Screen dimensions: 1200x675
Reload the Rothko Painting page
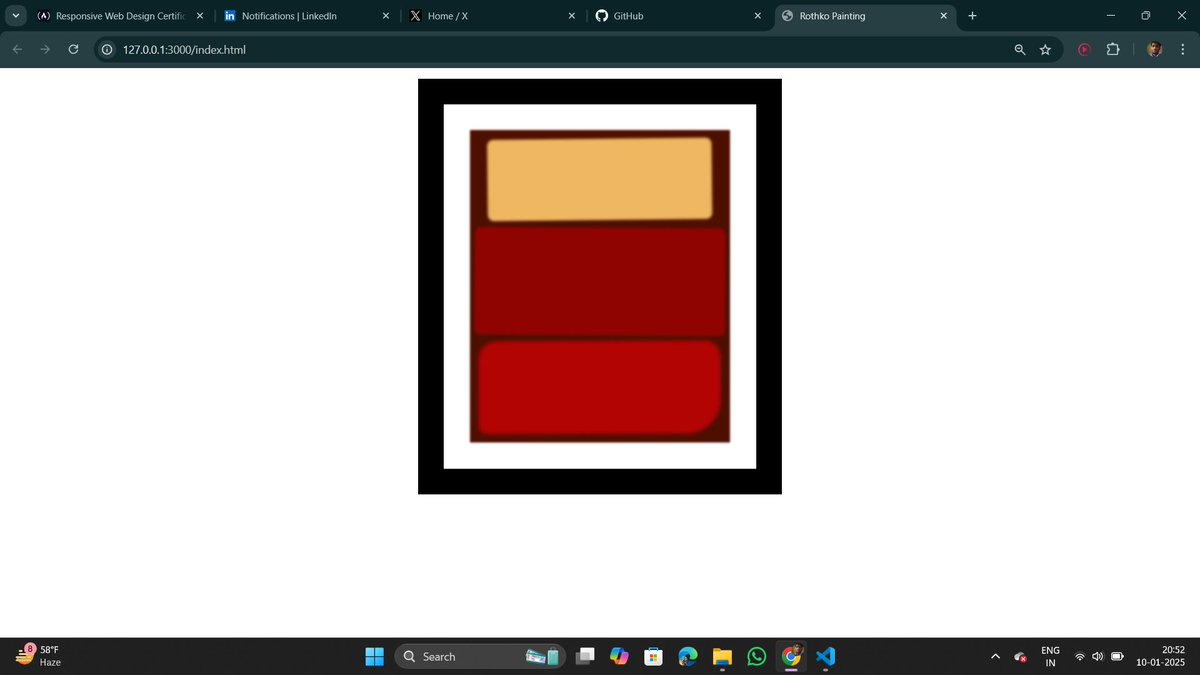pos(73,49)
